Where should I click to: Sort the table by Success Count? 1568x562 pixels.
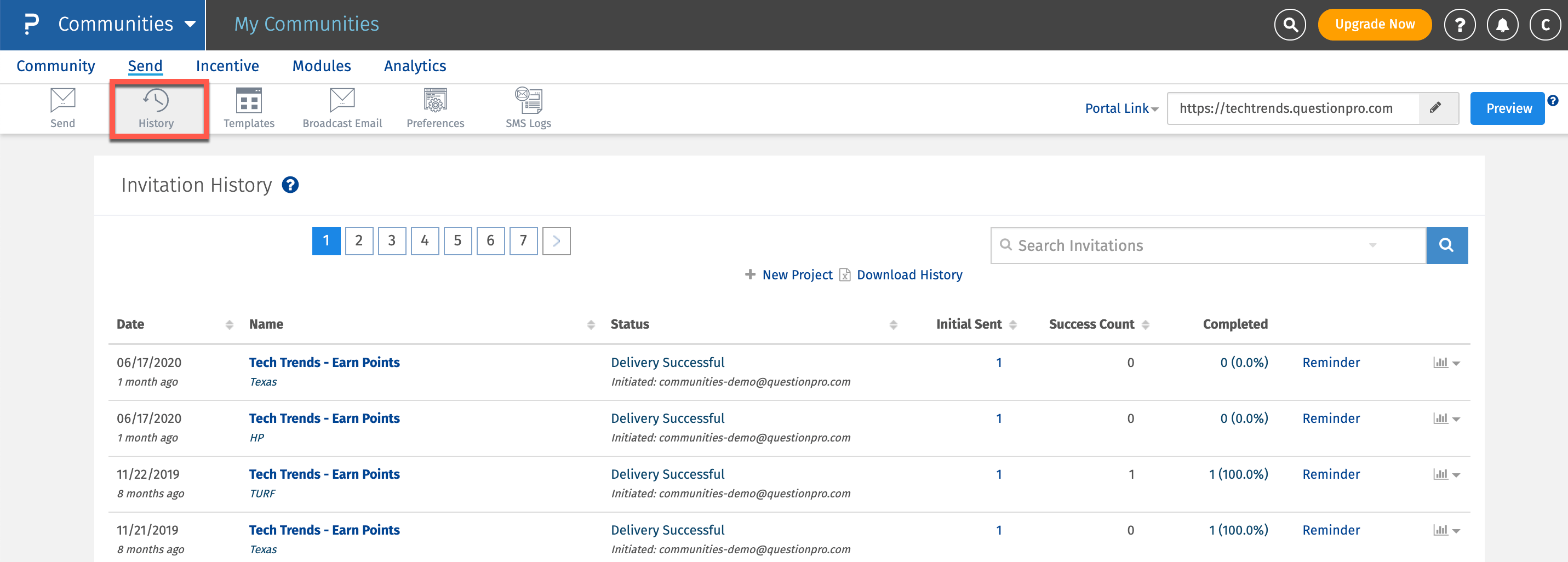1145,324
